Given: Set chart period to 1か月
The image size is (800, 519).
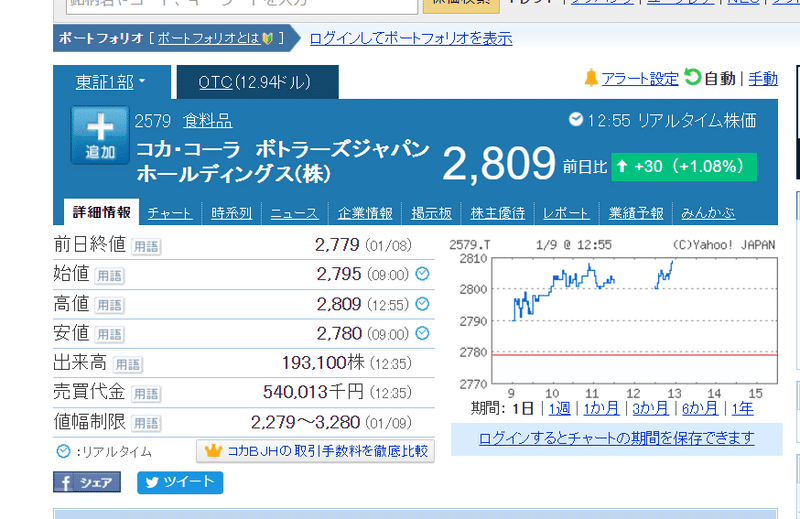Looking at the screenshot, I should pos(602,409).
